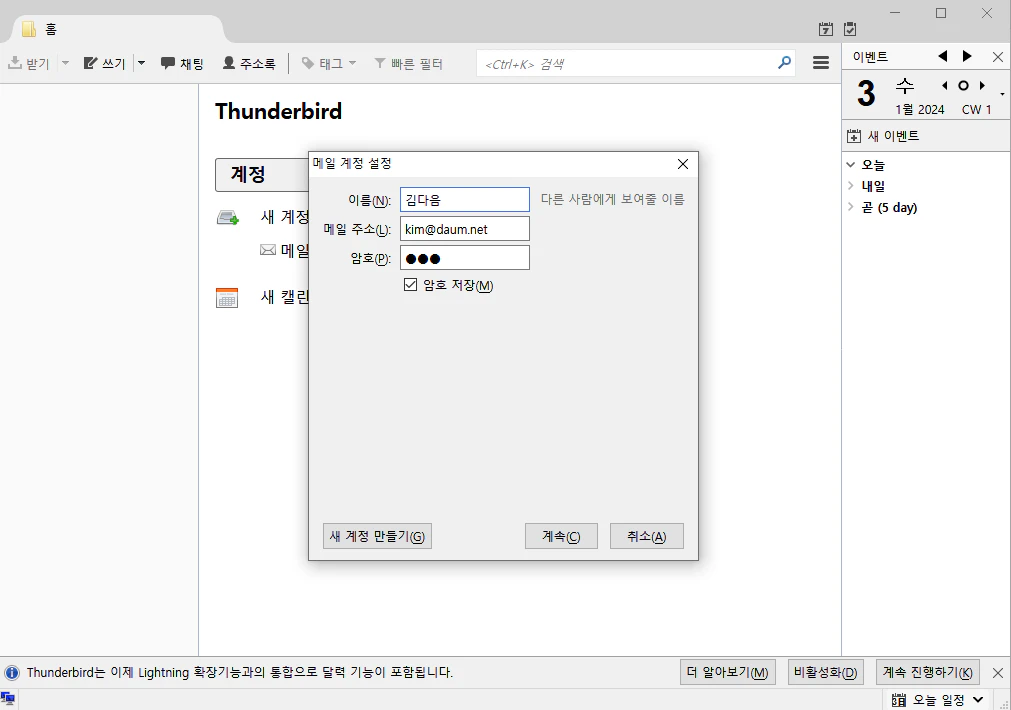This screenshot has height=710, width=1011.
Task: Go to previous events with left arrow
Action: [943, 56]
